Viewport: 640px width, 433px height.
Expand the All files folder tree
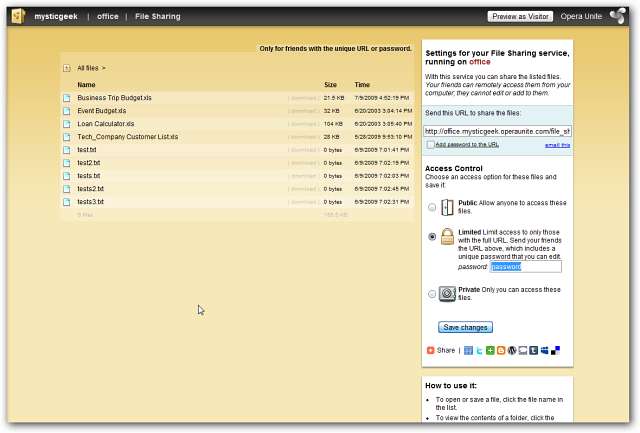(67, 68)
